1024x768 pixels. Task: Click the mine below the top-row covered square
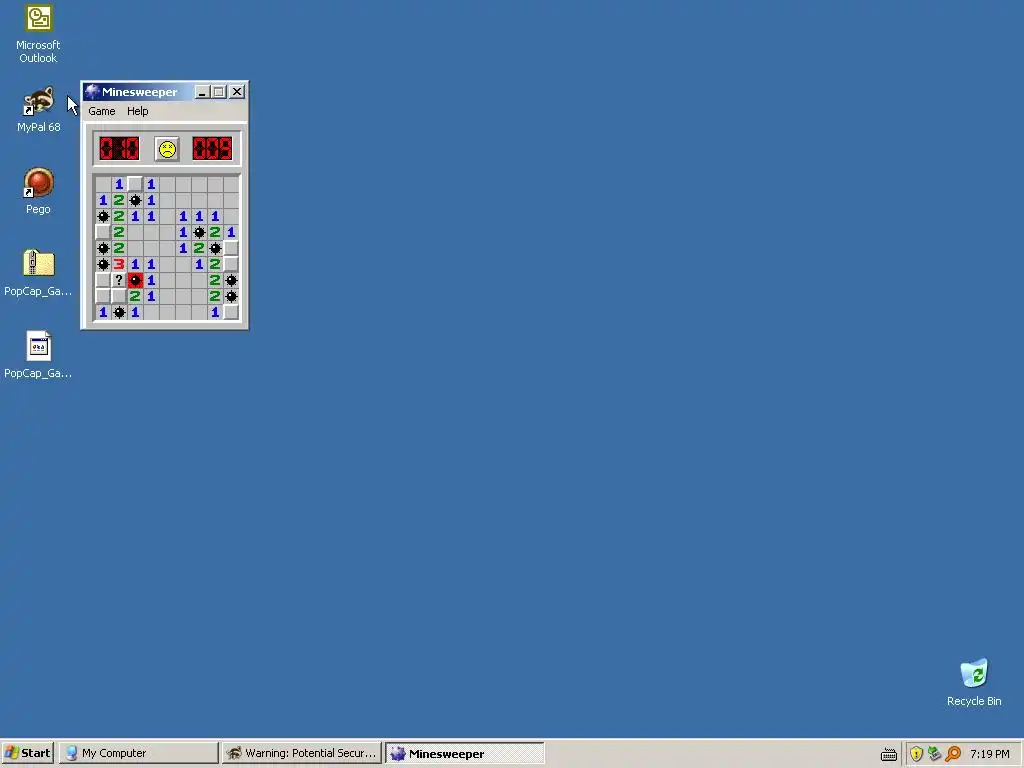point(135,200)
